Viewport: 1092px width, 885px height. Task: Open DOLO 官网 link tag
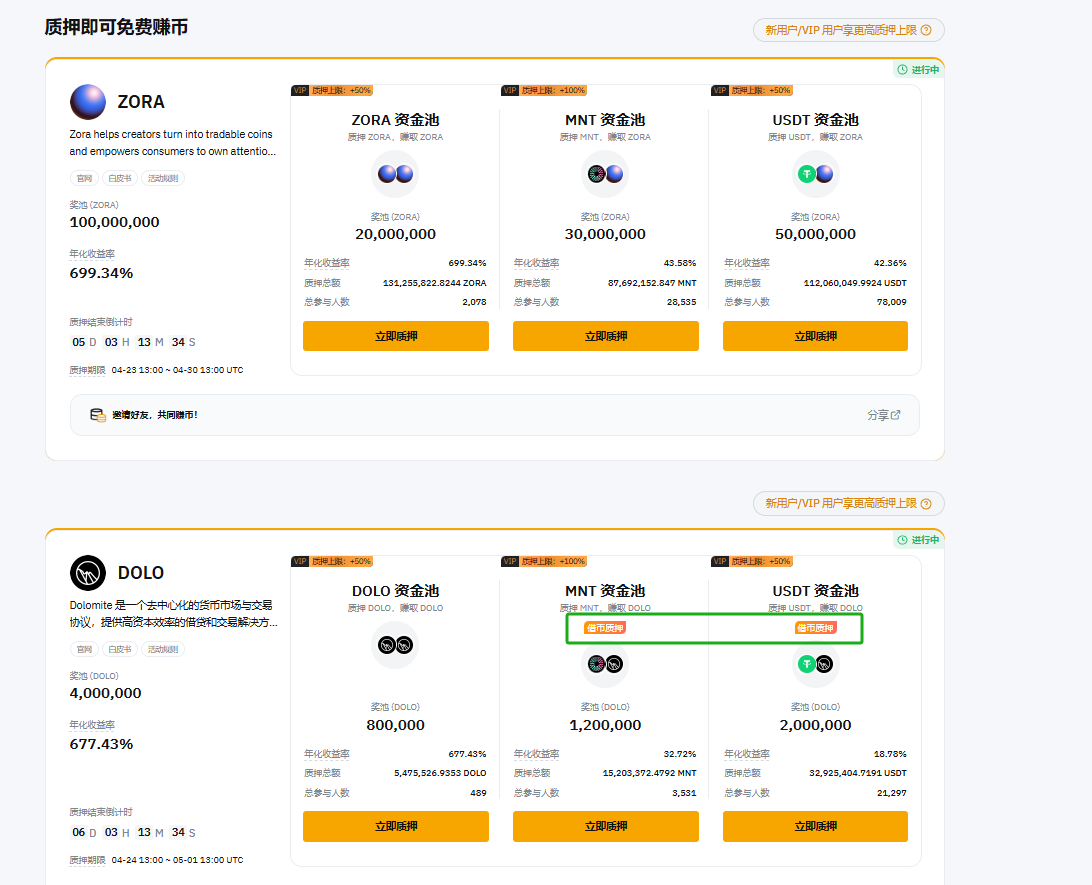click(x=84, y=649)
